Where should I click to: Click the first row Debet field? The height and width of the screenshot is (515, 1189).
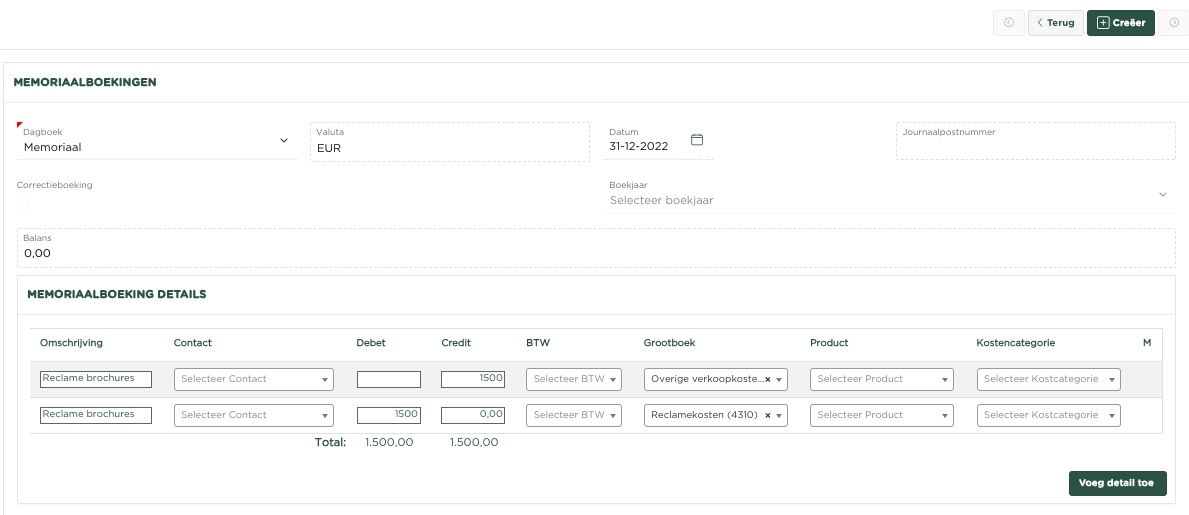388,380
